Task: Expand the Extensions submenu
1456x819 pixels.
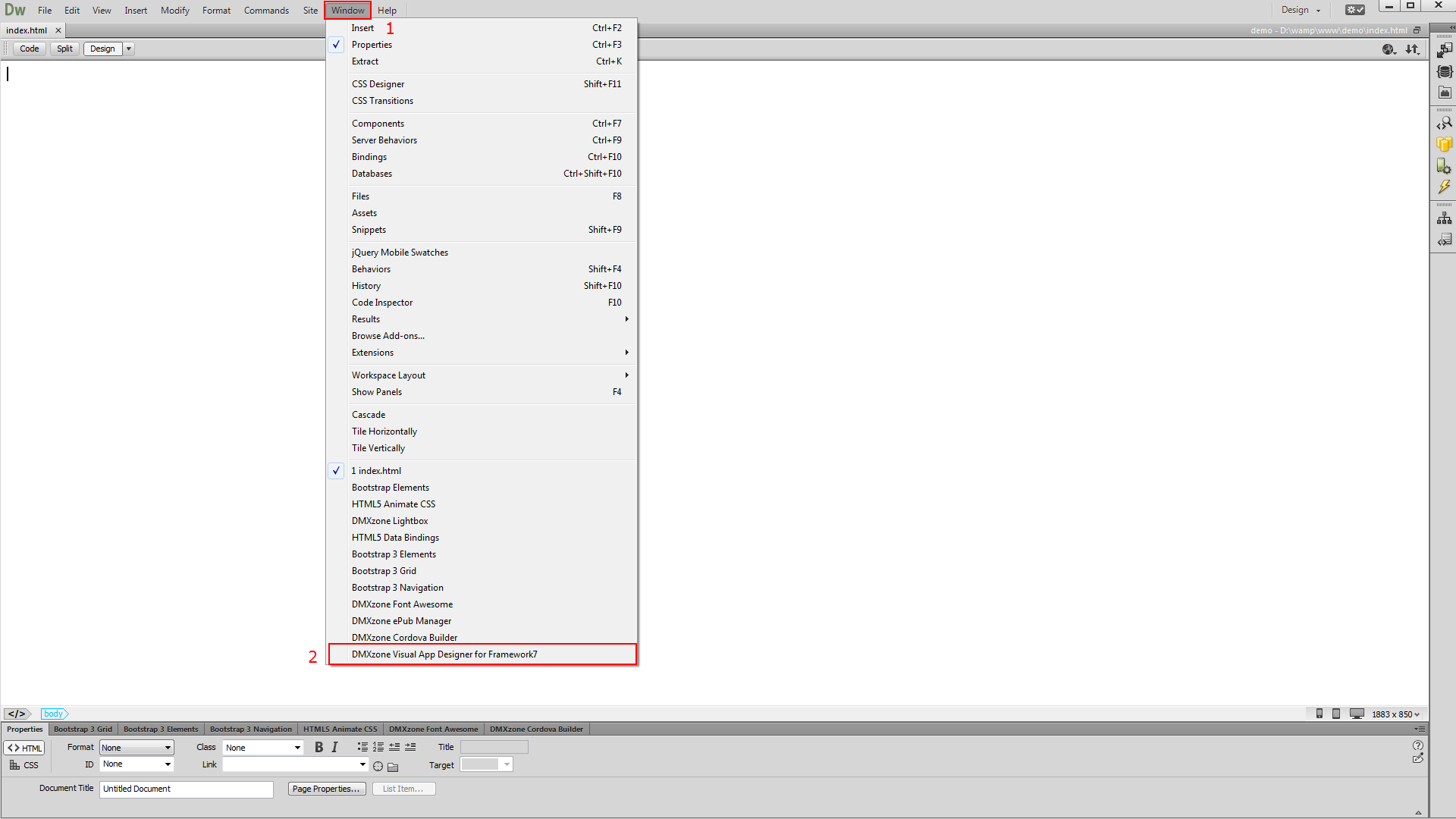Action: click(482, 353)
